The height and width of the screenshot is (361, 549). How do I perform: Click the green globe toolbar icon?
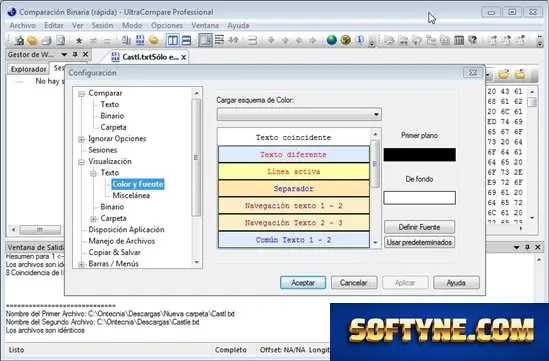(332, 40)
